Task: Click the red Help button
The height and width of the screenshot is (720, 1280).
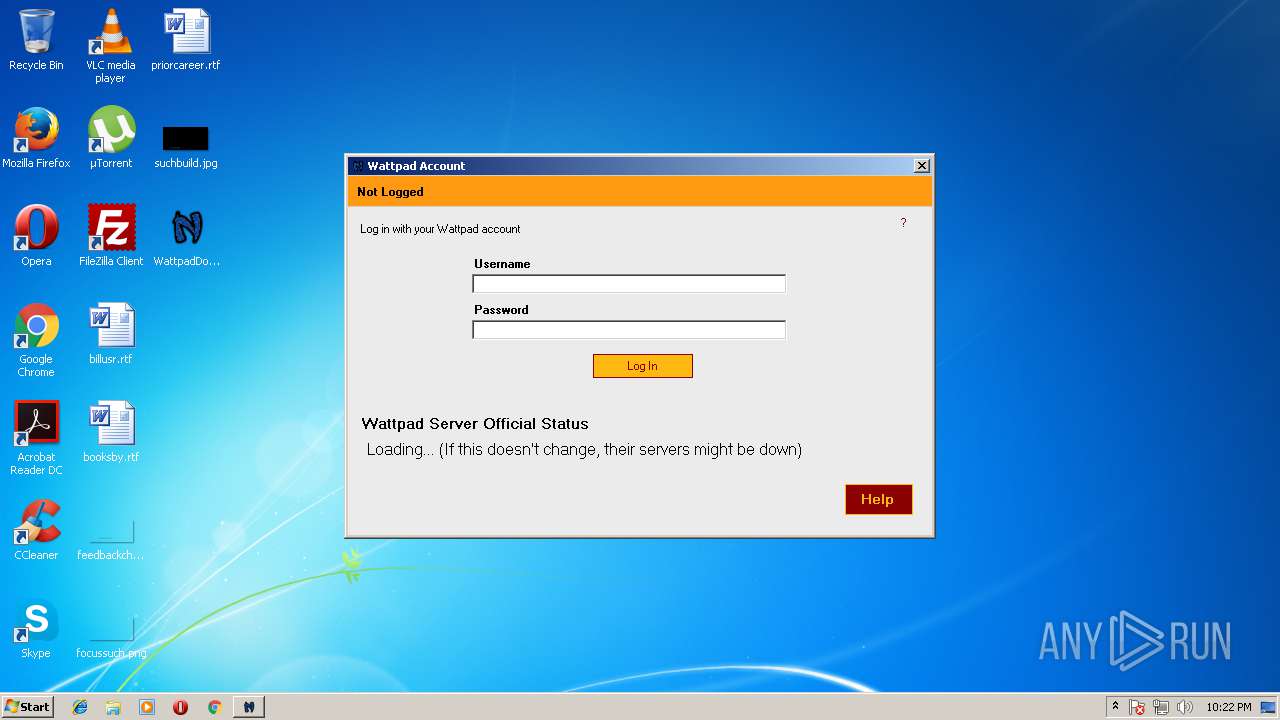Action: (878, 499)
